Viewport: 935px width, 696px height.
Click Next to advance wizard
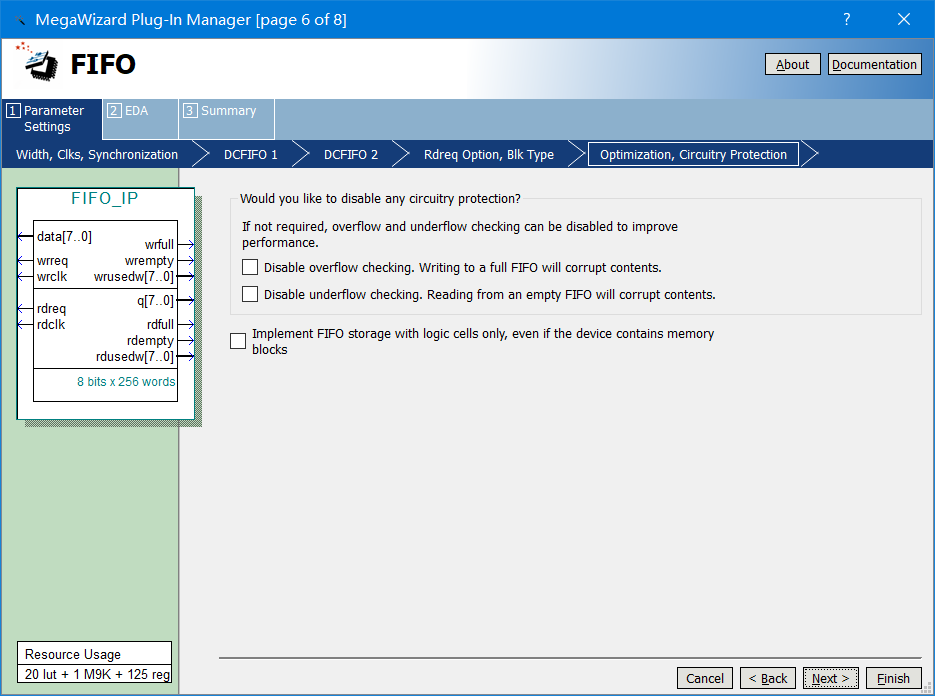point(831,678)
